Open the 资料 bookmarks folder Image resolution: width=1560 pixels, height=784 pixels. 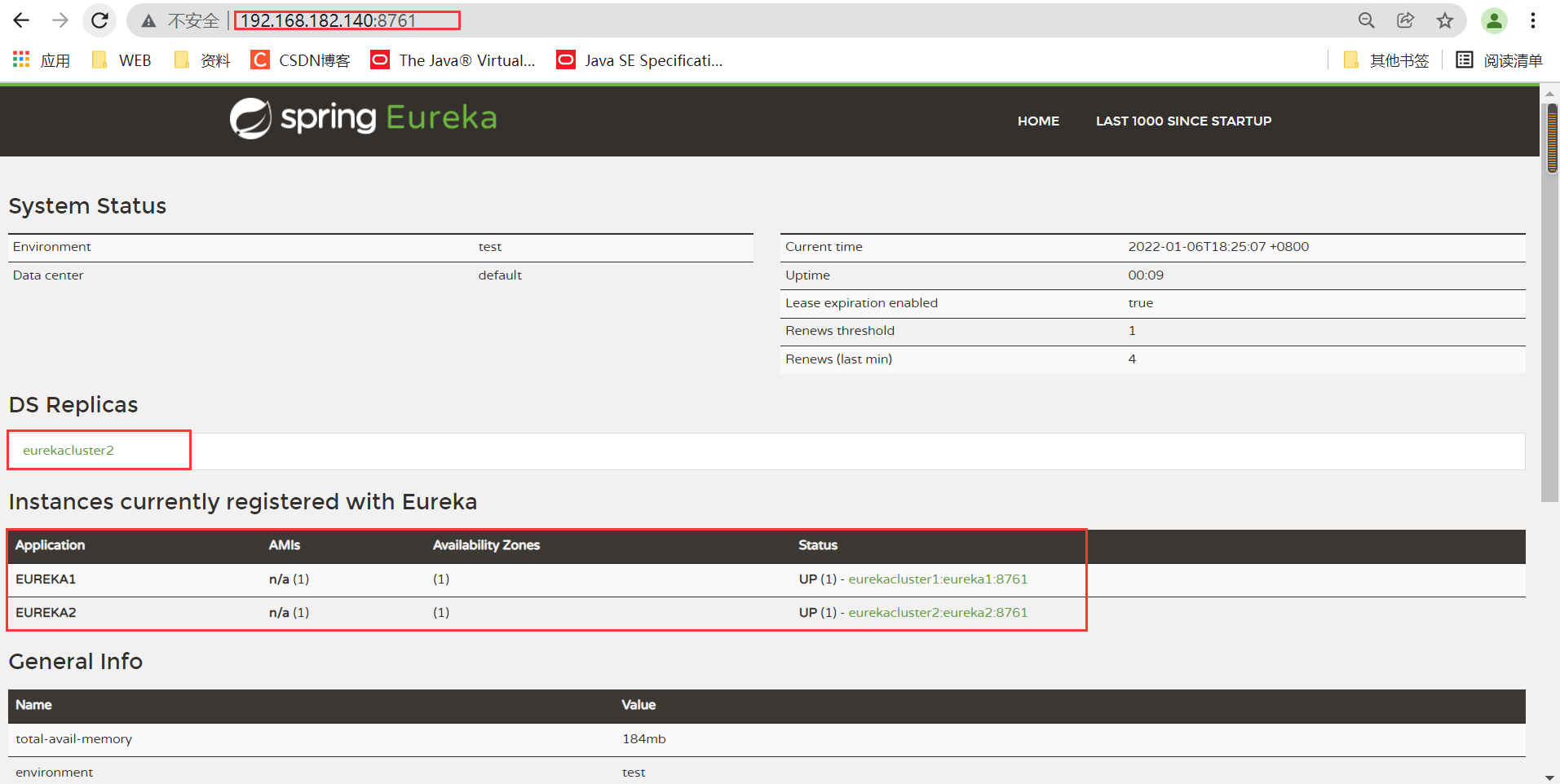pos(202,60)
